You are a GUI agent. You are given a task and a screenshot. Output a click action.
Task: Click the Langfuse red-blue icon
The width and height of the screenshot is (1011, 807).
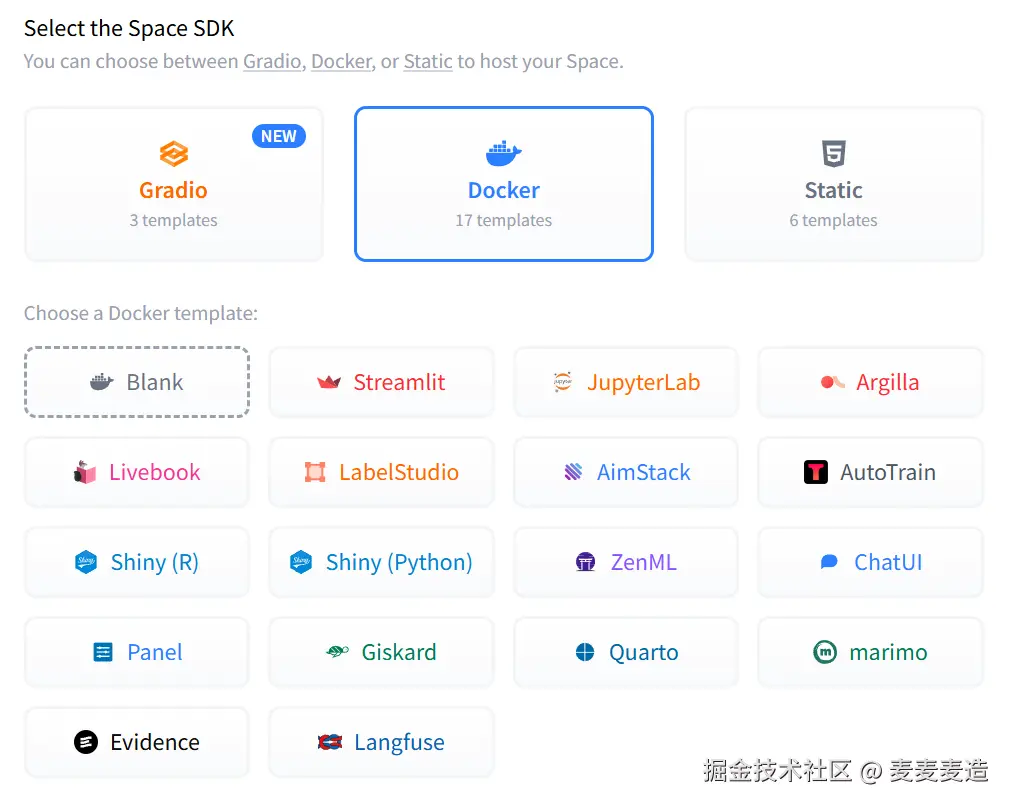pyautogui.click(x=329, y=742)
